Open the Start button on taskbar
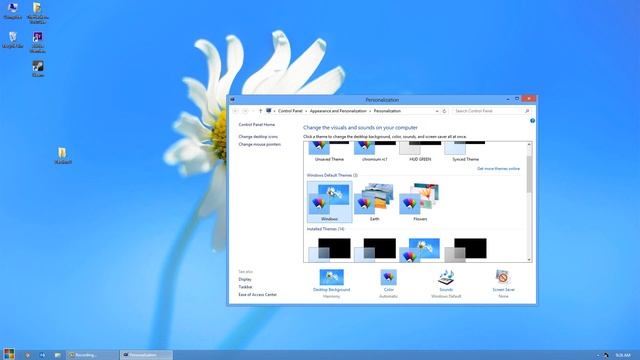640x360 pixels. pyautogui.click(x=9, y=354)
